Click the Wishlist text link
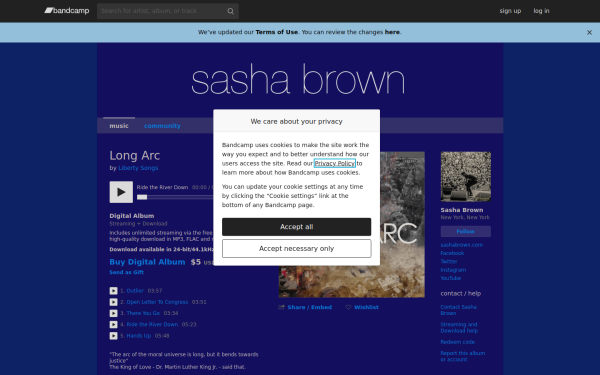Image resolution: width=600 pixels, height=375 pixels. (366, 307)
